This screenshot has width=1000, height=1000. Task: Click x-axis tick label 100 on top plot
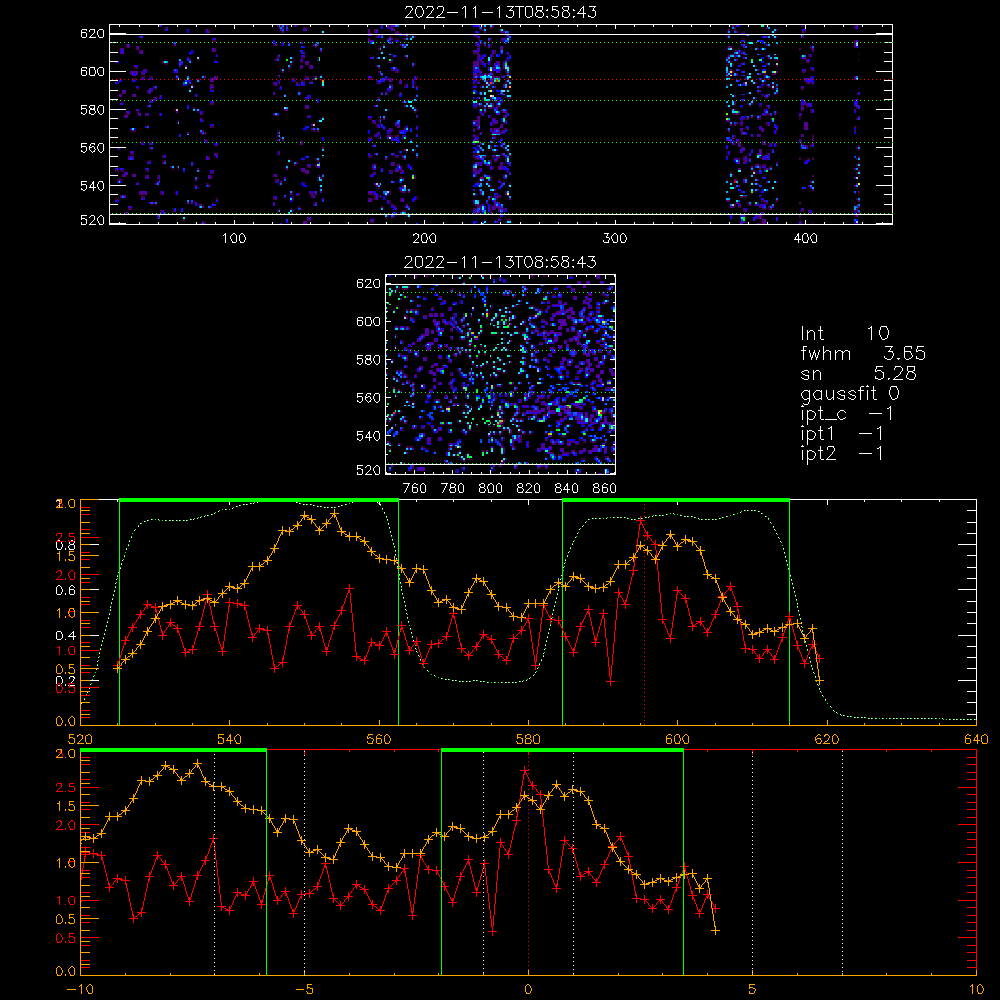coord(234,239)
